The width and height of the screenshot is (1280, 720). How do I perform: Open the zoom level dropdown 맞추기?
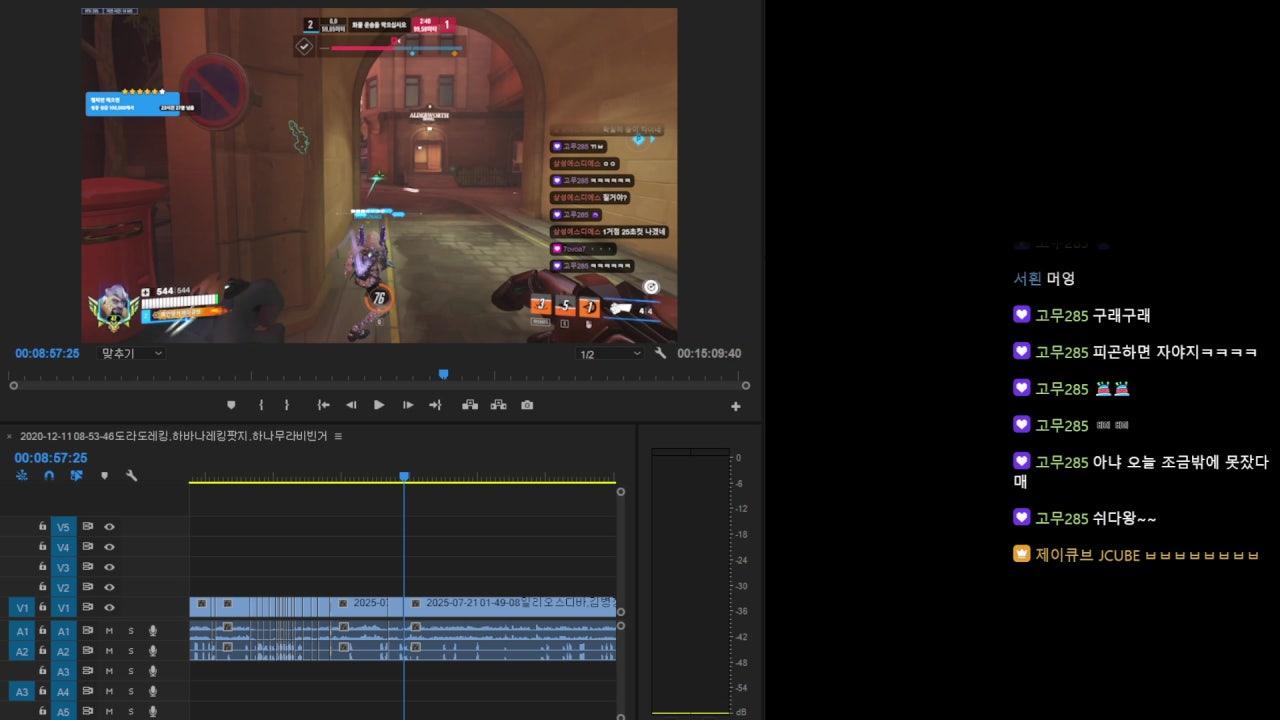coord(131,353)
